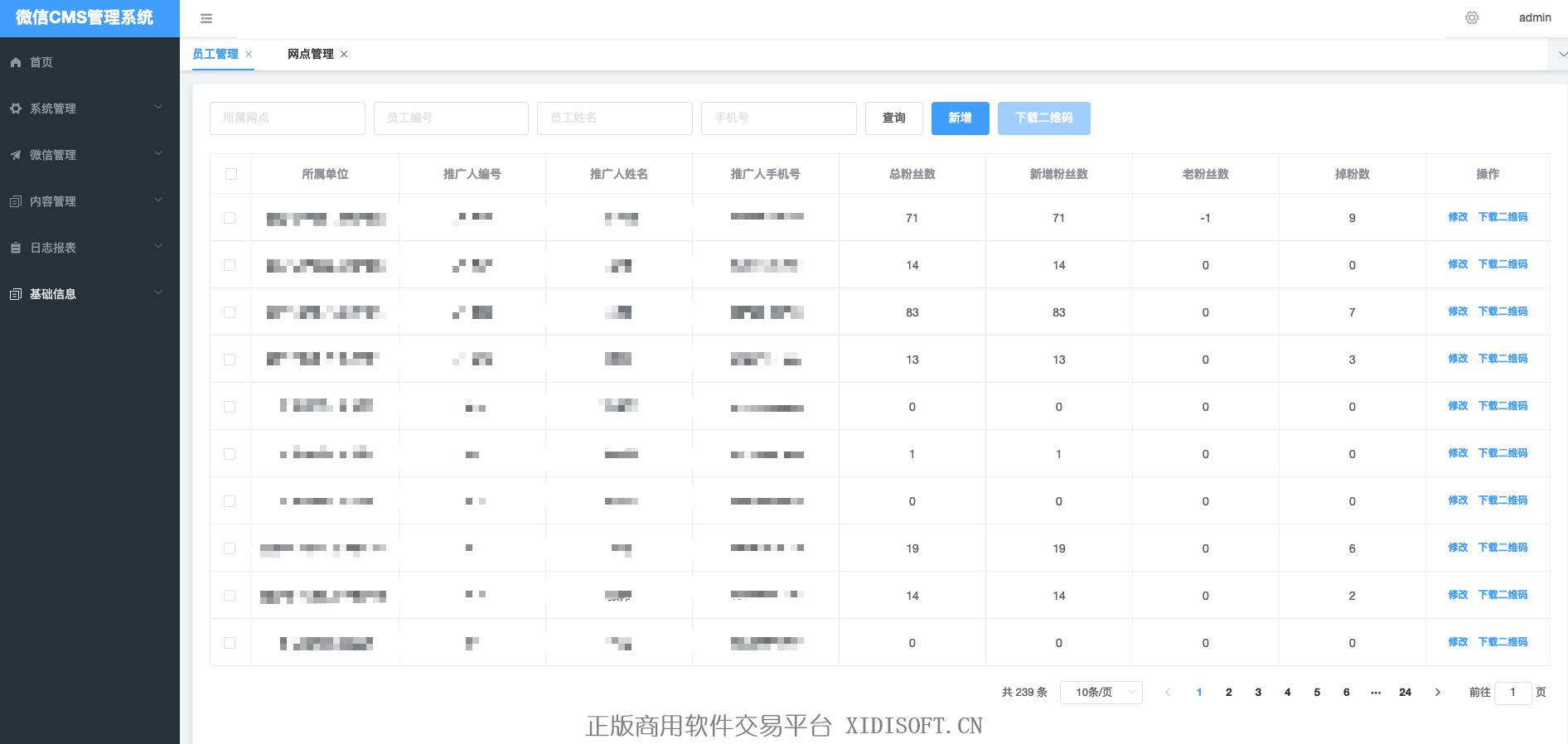
Task: Click the 总粉丝数 column header
Action: coord(912,174)
